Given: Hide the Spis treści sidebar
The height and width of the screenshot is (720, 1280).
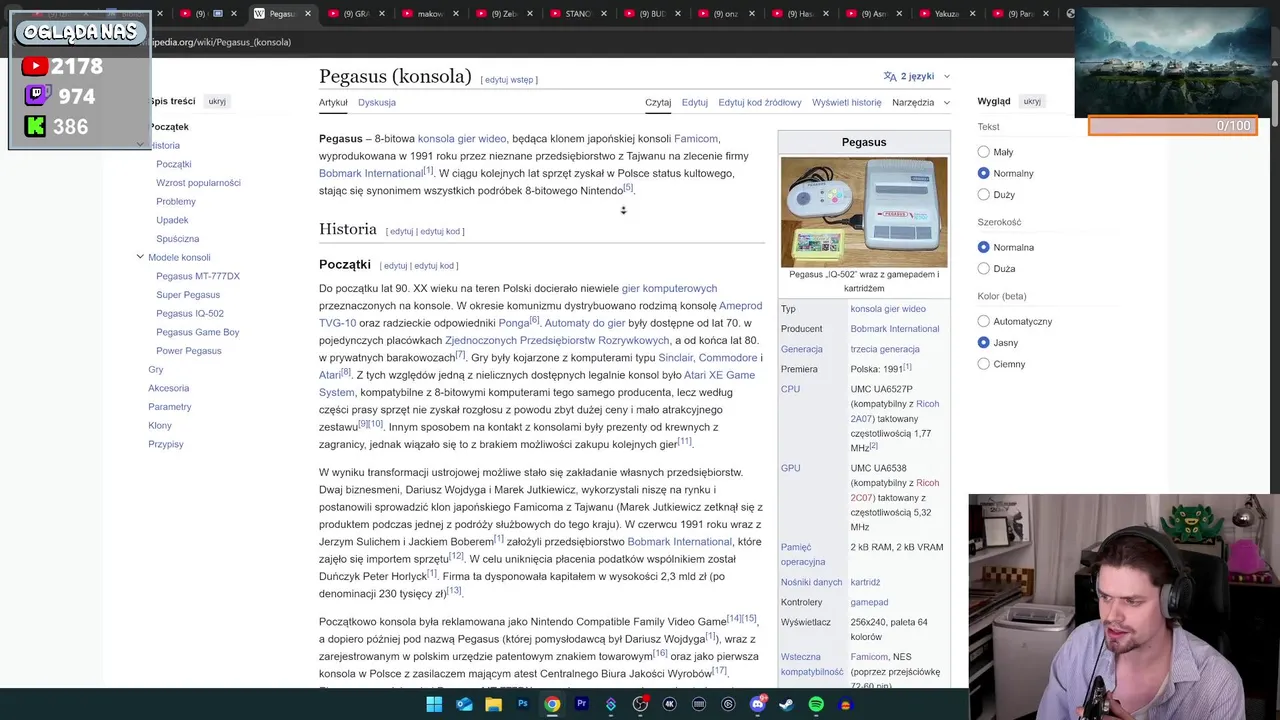Looking at the screenshot, I should pos(217,101).
